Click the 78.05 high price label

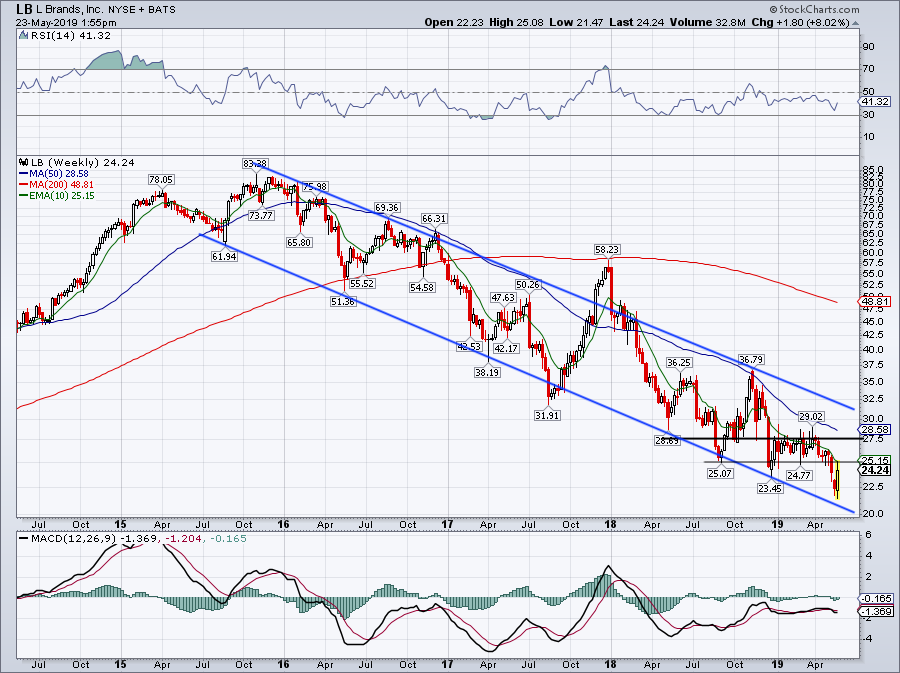click(161, 180)
